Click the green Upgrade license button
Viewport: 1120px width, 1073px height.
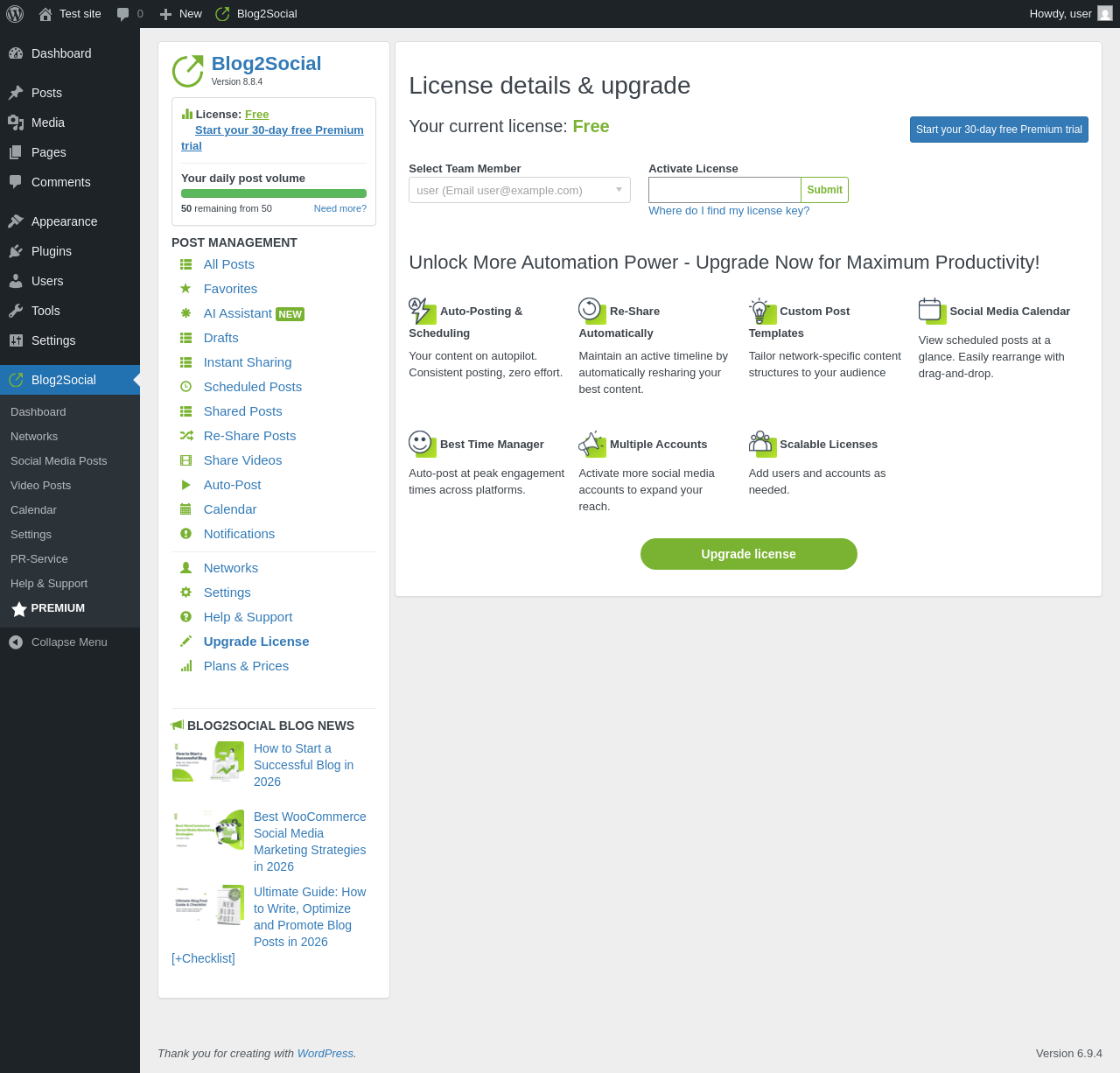tap(749, 554)
